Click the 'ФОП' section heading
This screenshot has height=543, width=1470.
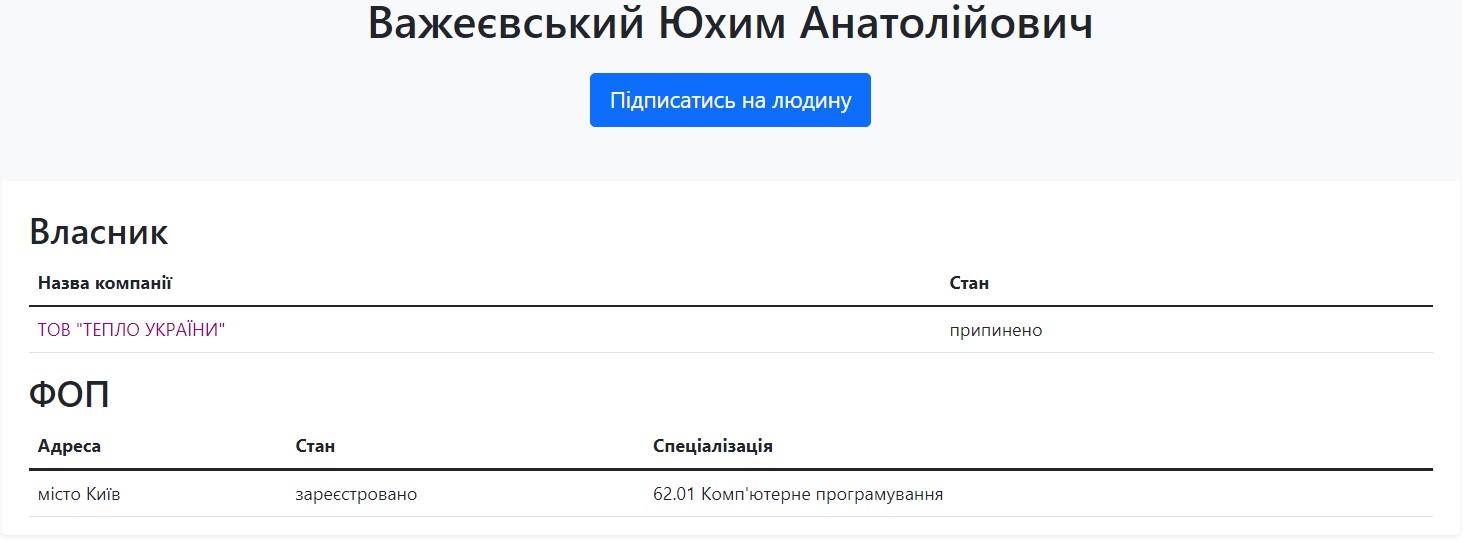pos(69,396)
